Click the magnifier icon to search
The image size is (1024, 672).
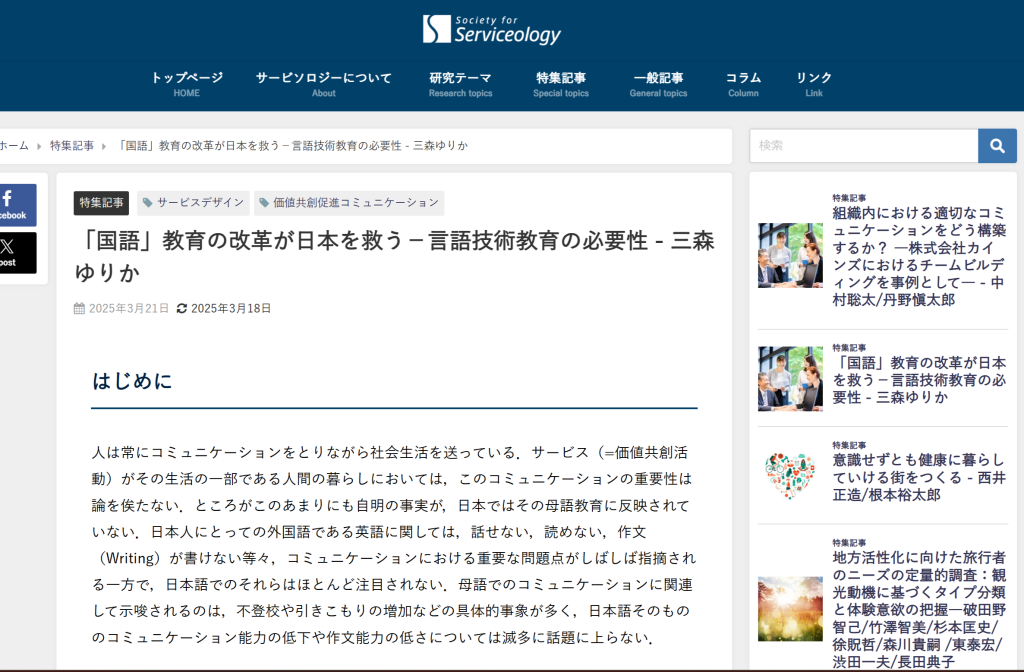coord(996,145)
